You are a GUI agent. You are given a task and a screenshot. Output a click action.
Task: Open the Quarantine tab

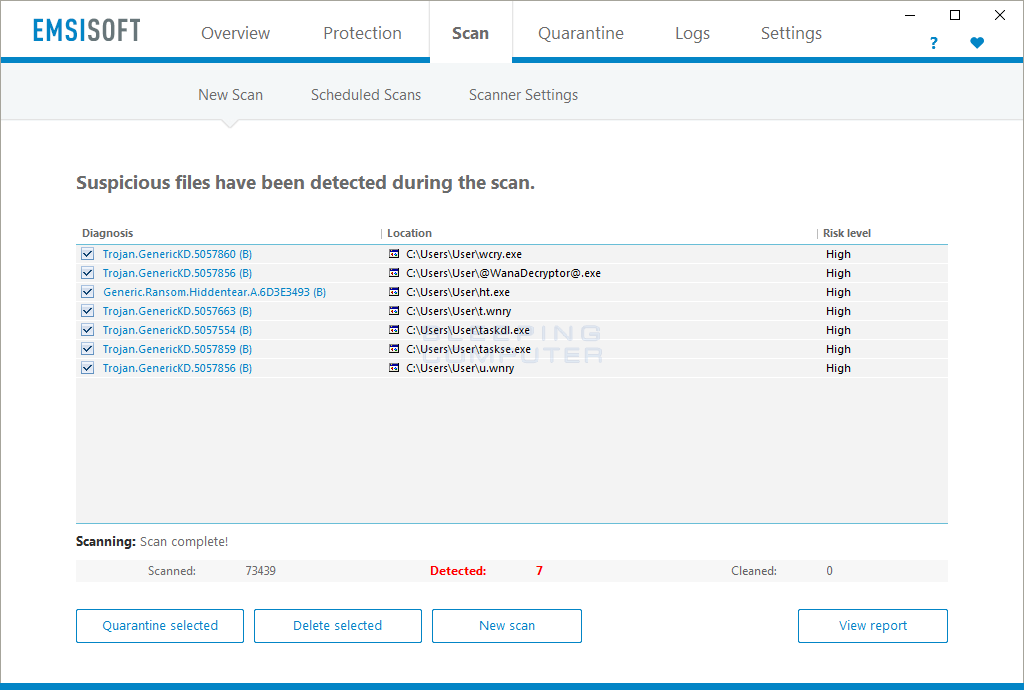(581, 33)
